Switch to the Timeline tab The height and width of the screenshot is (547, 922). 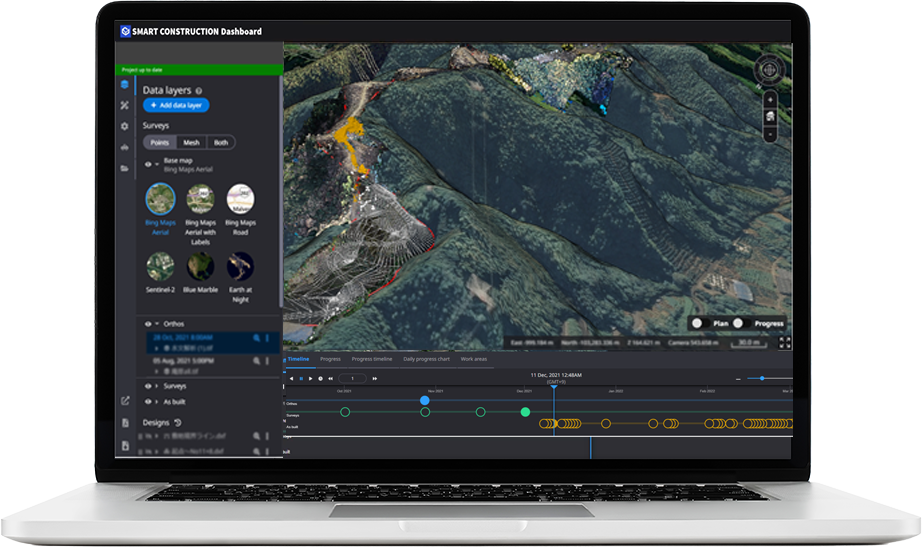click(299, 359)
